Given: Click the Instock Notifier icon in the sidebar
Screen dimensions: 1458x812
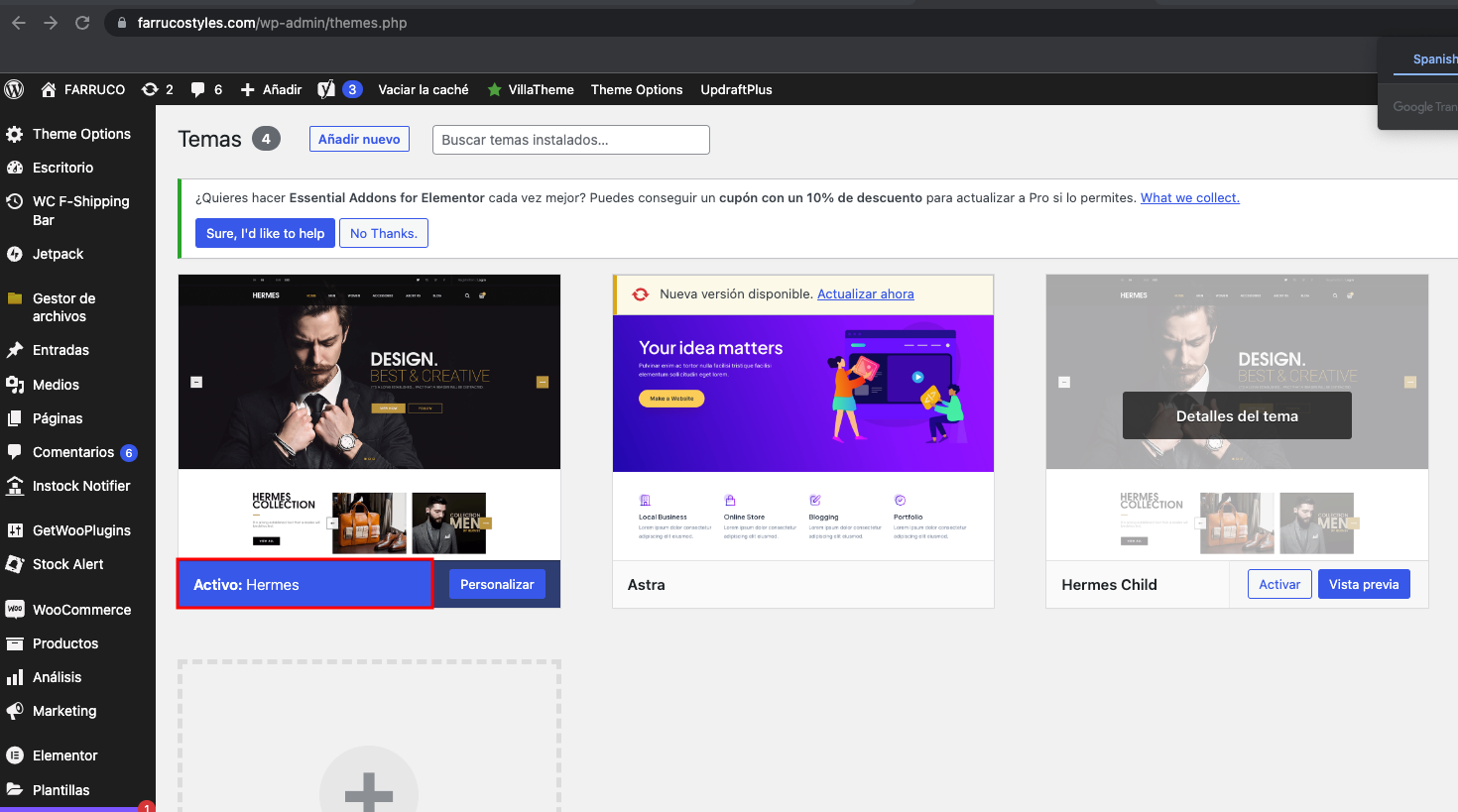Looking at the screenshot, I should tap(15, 486).
